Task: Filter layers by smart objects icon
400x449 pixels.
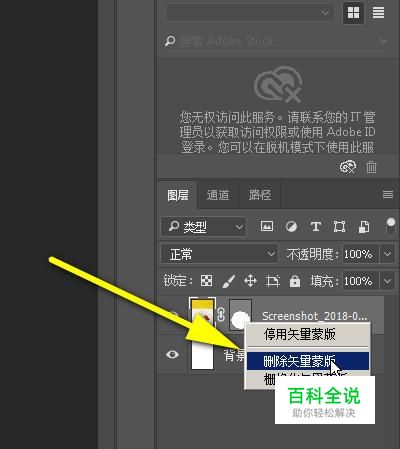Action: pyautogui.click(x=364, y=227)
